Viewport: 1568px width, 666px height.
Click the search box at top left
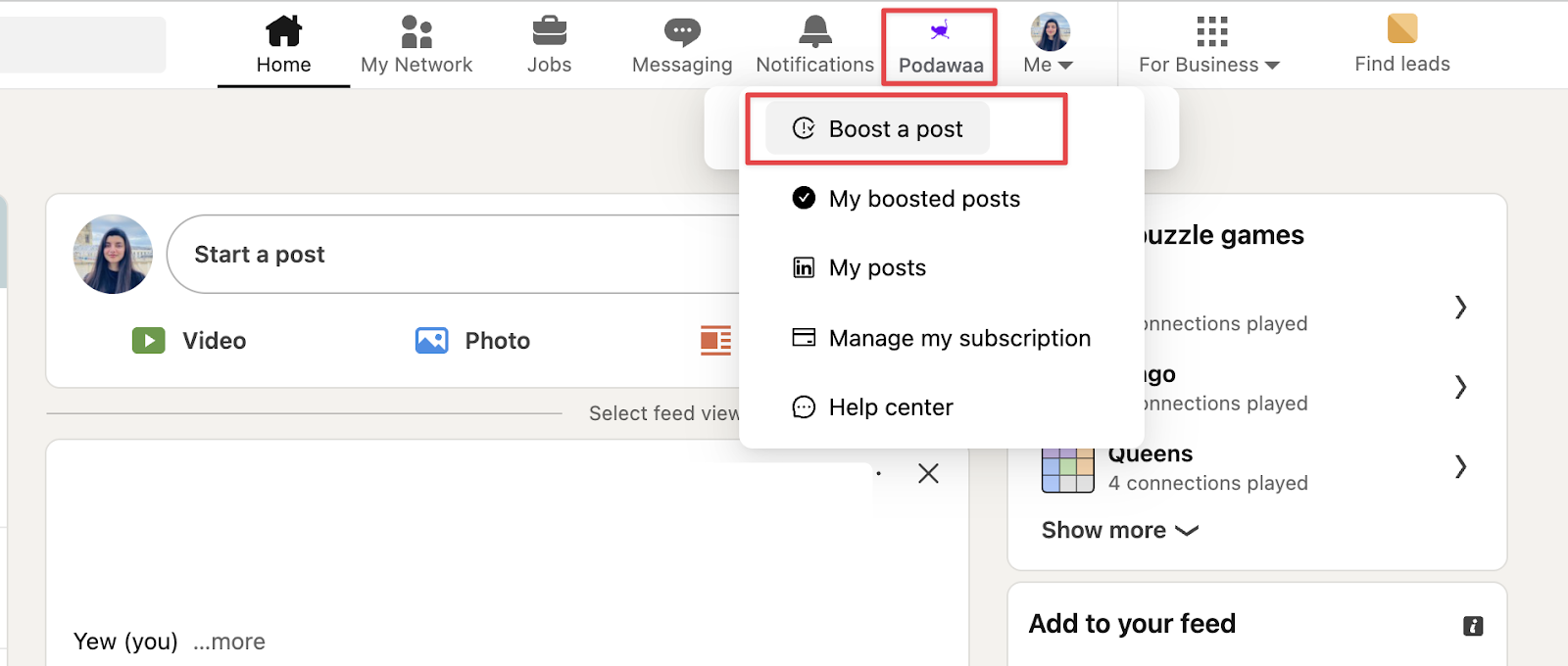point(82,44)
